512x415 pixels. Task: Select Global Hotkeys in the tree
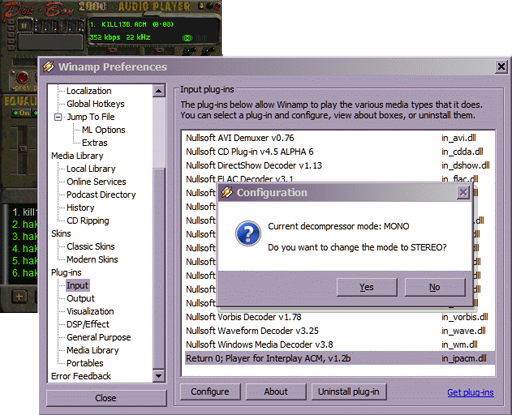point(95,104)
